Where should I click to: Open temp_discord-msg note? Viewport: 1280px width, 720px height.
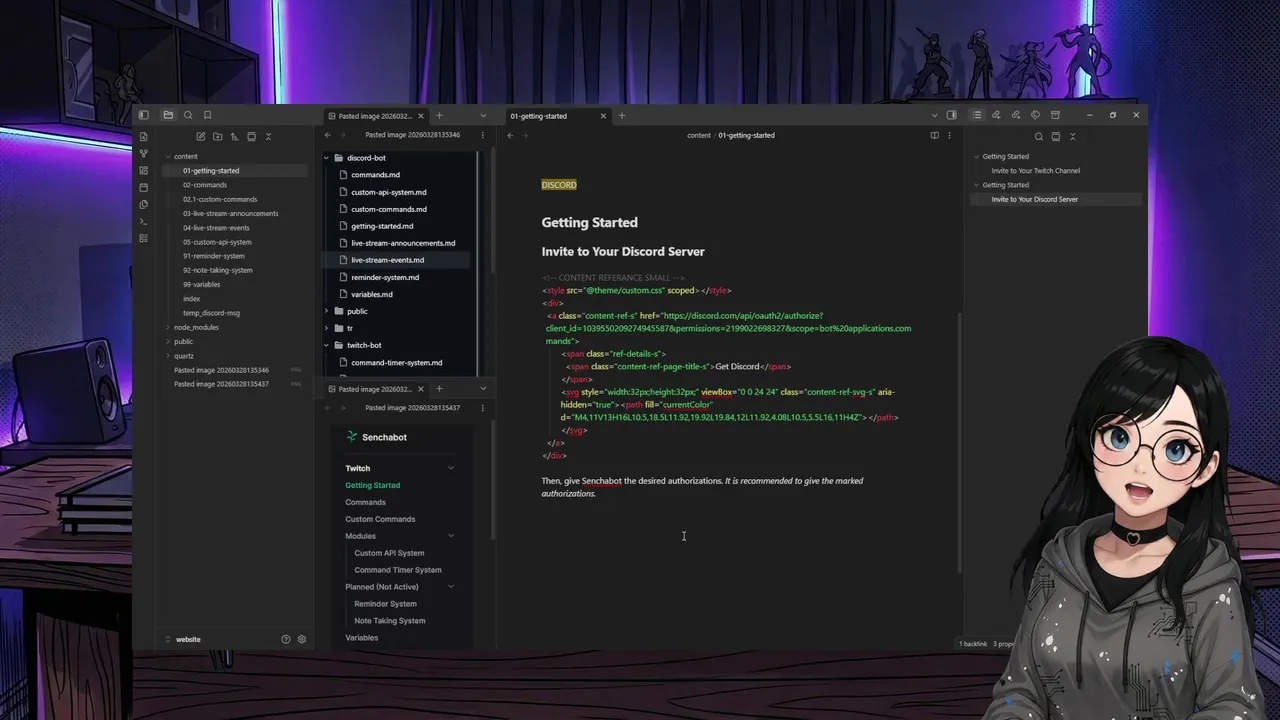[211, 313]
